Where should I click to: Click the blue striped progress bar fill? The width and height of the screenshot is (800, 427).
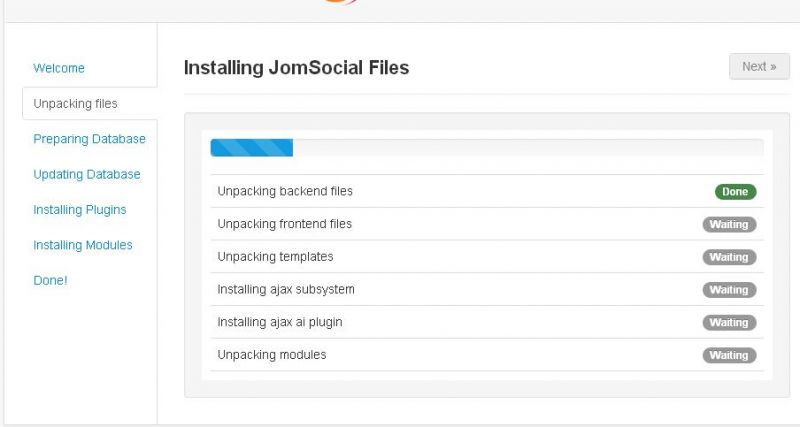tap(252, 147)
